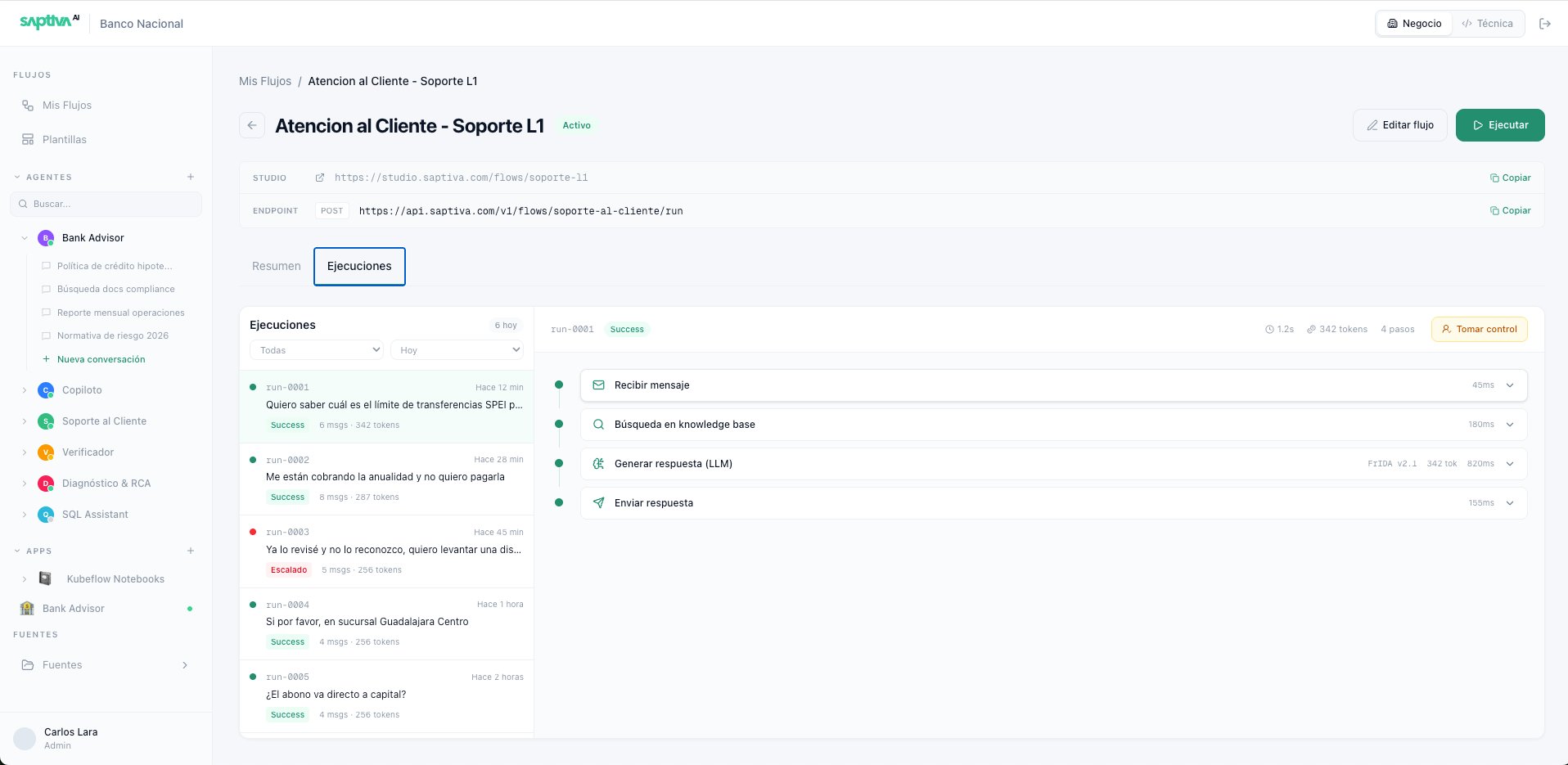
Task: Select the Verificador agent icon
Action: coord(45,452)
